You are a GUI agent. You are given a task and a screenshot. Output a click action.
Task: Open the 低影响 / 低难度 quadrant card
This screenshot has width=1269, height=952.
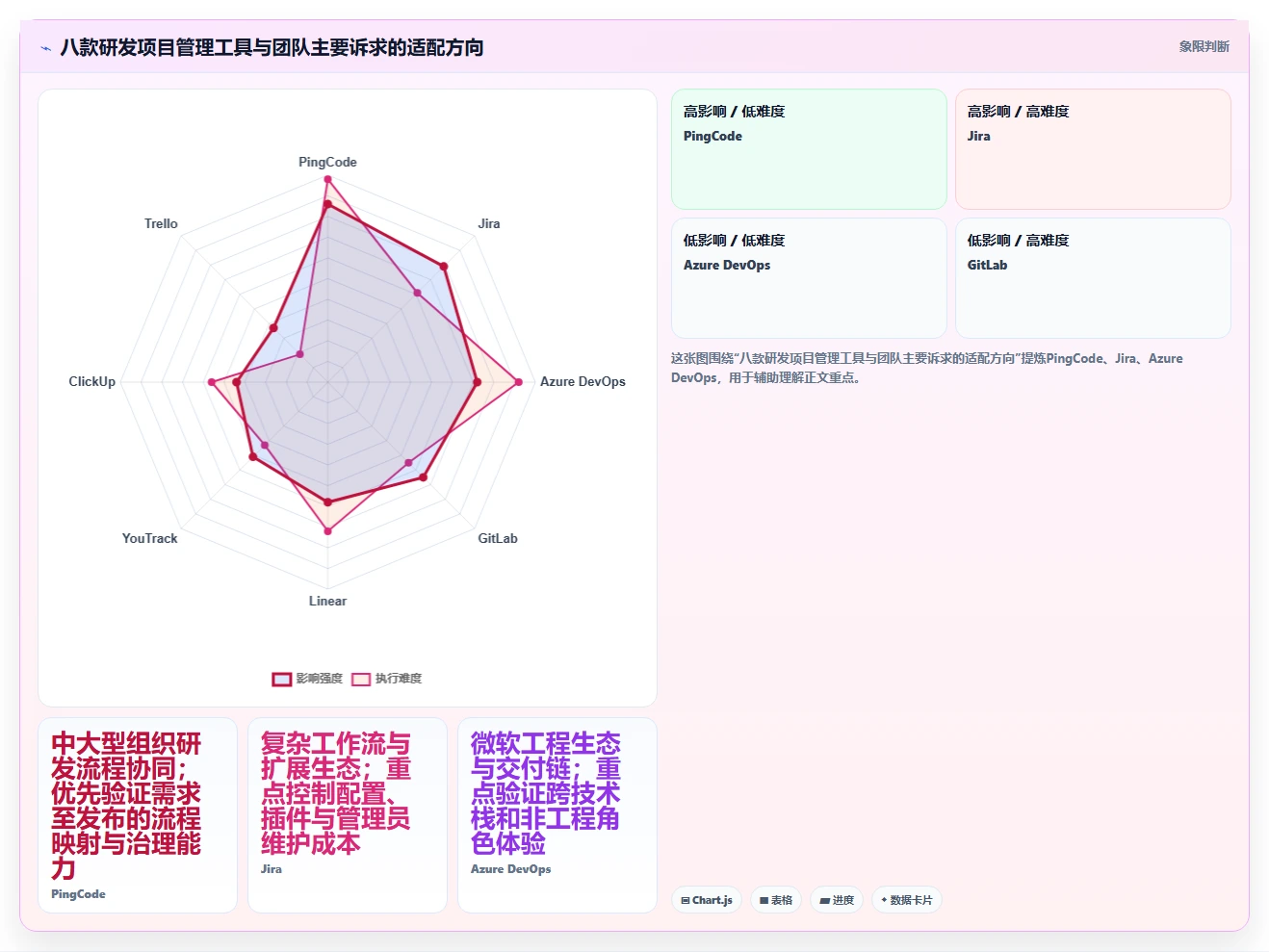[809, 278]
